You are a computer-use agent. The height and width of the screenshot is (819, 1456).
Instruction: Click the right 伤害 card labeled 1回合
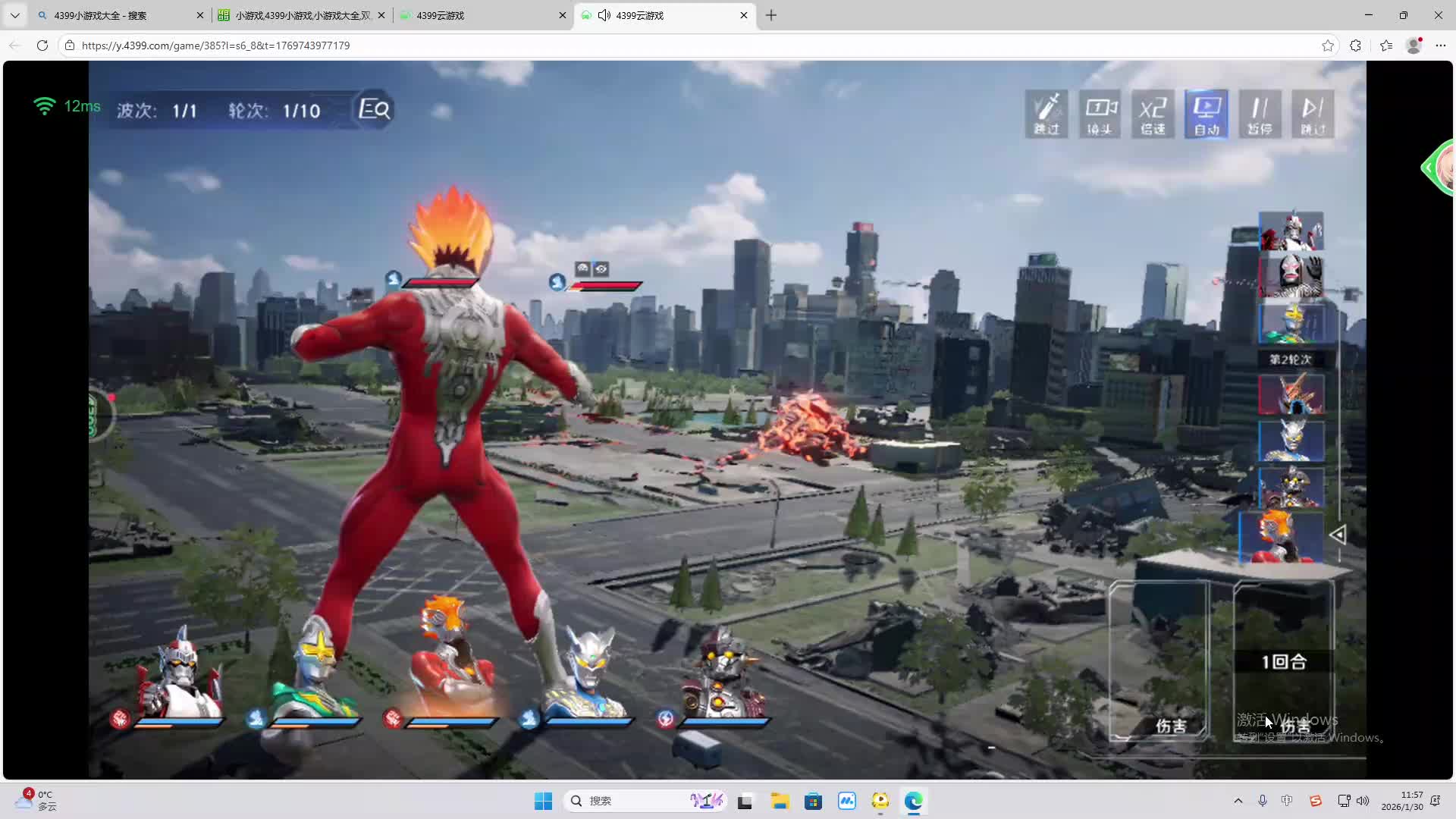pyautogui.click(x=1283, y=660)
